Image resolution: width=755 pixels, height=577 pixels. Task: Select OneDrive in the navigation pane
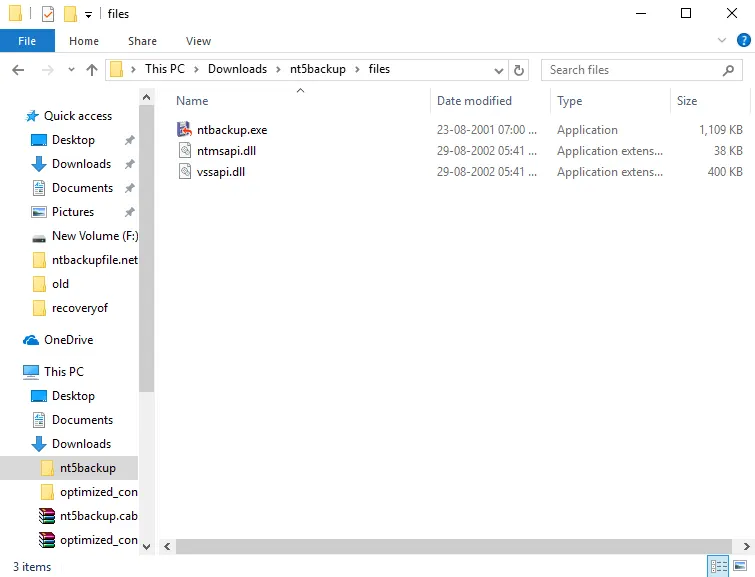(x=68, y=340)
